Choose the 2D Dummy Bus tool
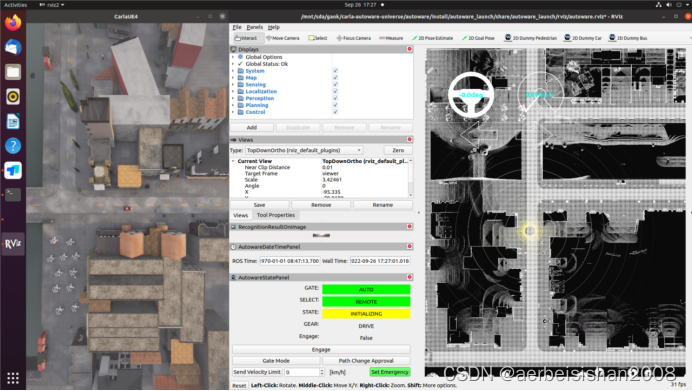 (628, 38)
